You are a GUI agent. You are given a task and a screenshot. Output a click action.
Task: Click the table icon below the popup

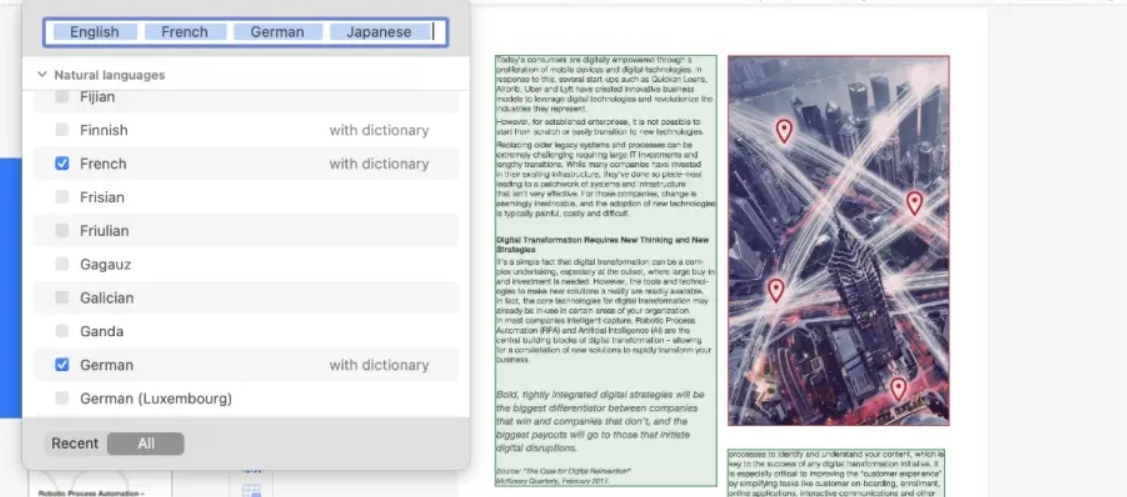(x=252, y=490)
